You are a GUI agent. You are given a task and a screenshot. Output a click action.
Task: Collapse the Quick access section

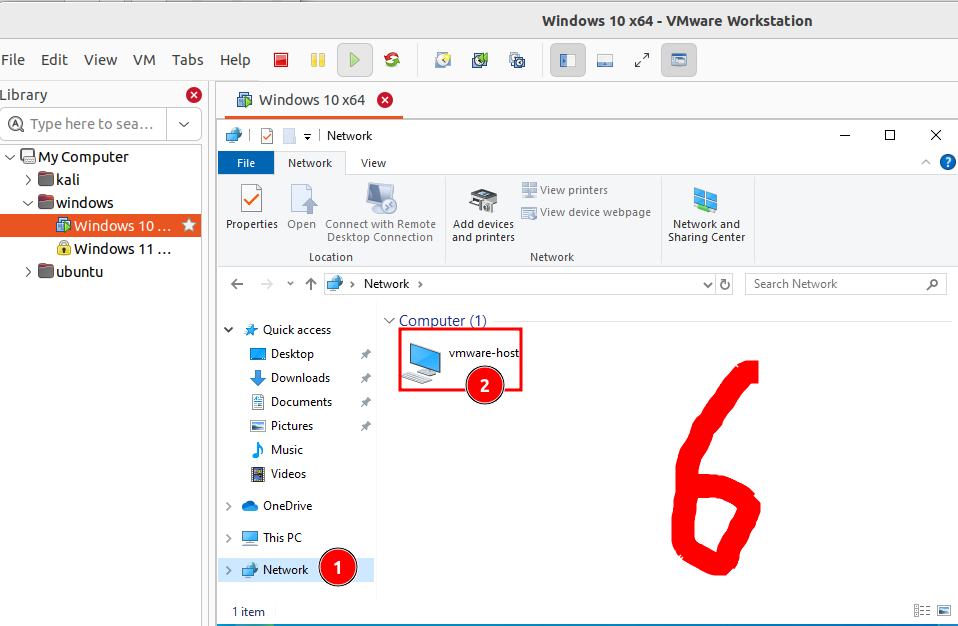[229, 330]
